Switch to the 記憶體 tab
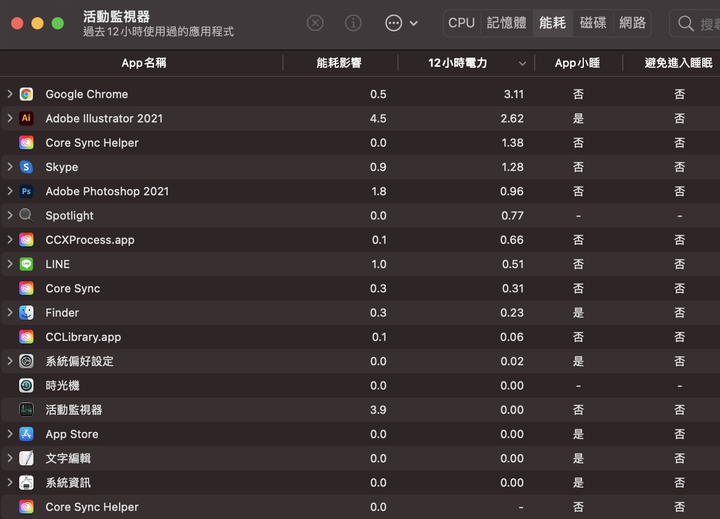Image resolution: width=720 pixels, height=519 pixels. [x=506, y=23]
